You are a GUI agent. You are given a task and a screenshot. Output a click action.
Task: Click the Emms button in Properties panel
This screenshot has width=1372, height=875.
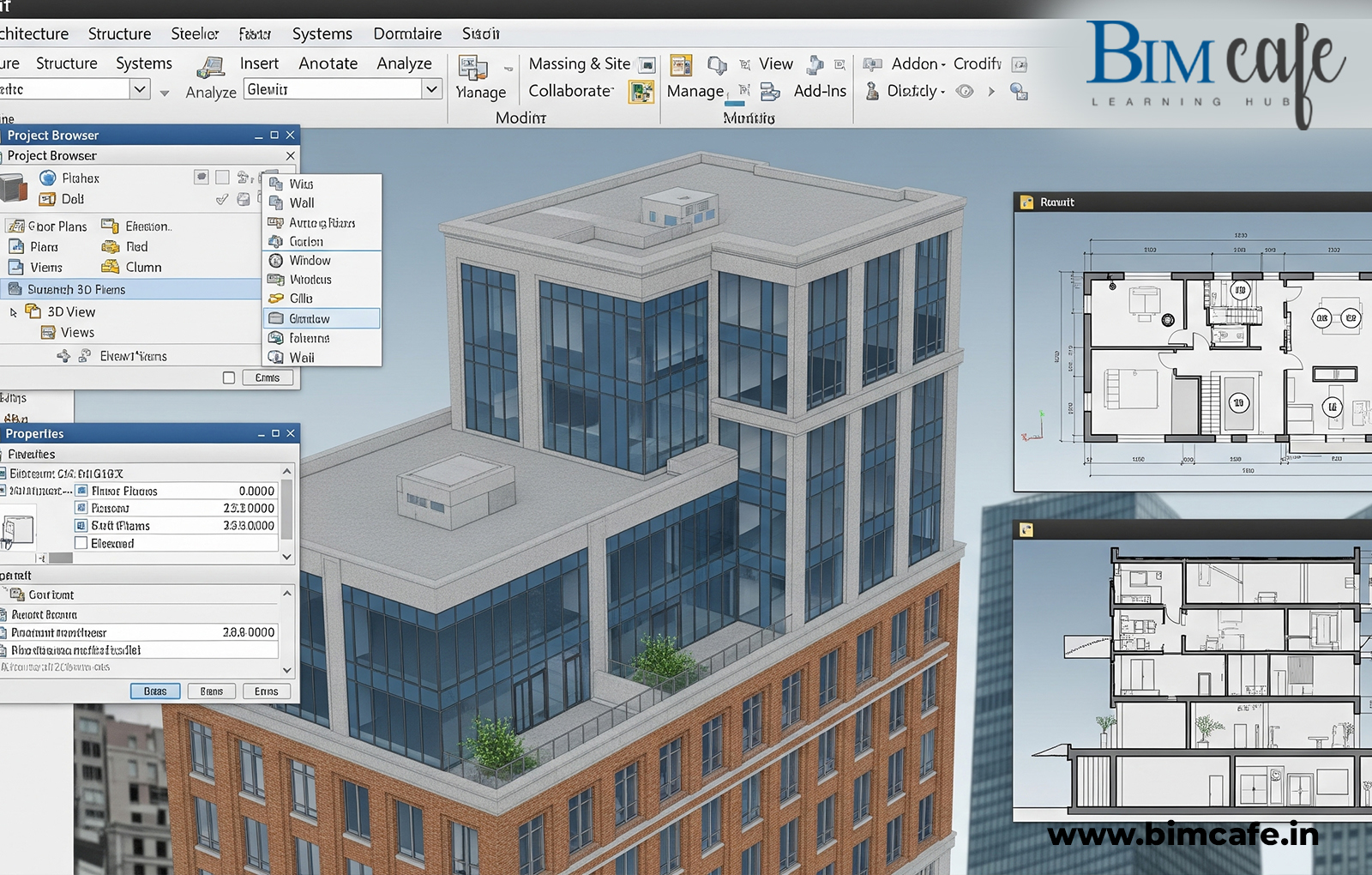266,691
